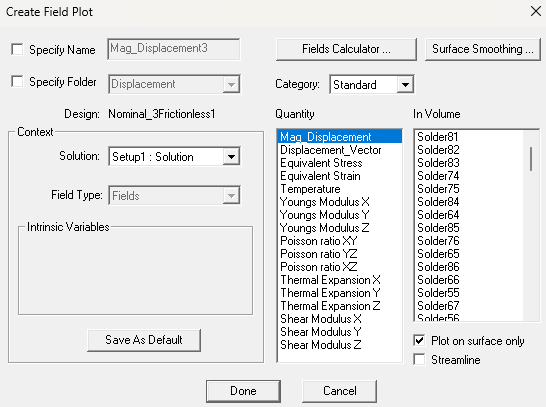Screen dimensions: 546x407
Task: Open the Specify Folder Displacement dropdown
Action: [x=231, y=84]
